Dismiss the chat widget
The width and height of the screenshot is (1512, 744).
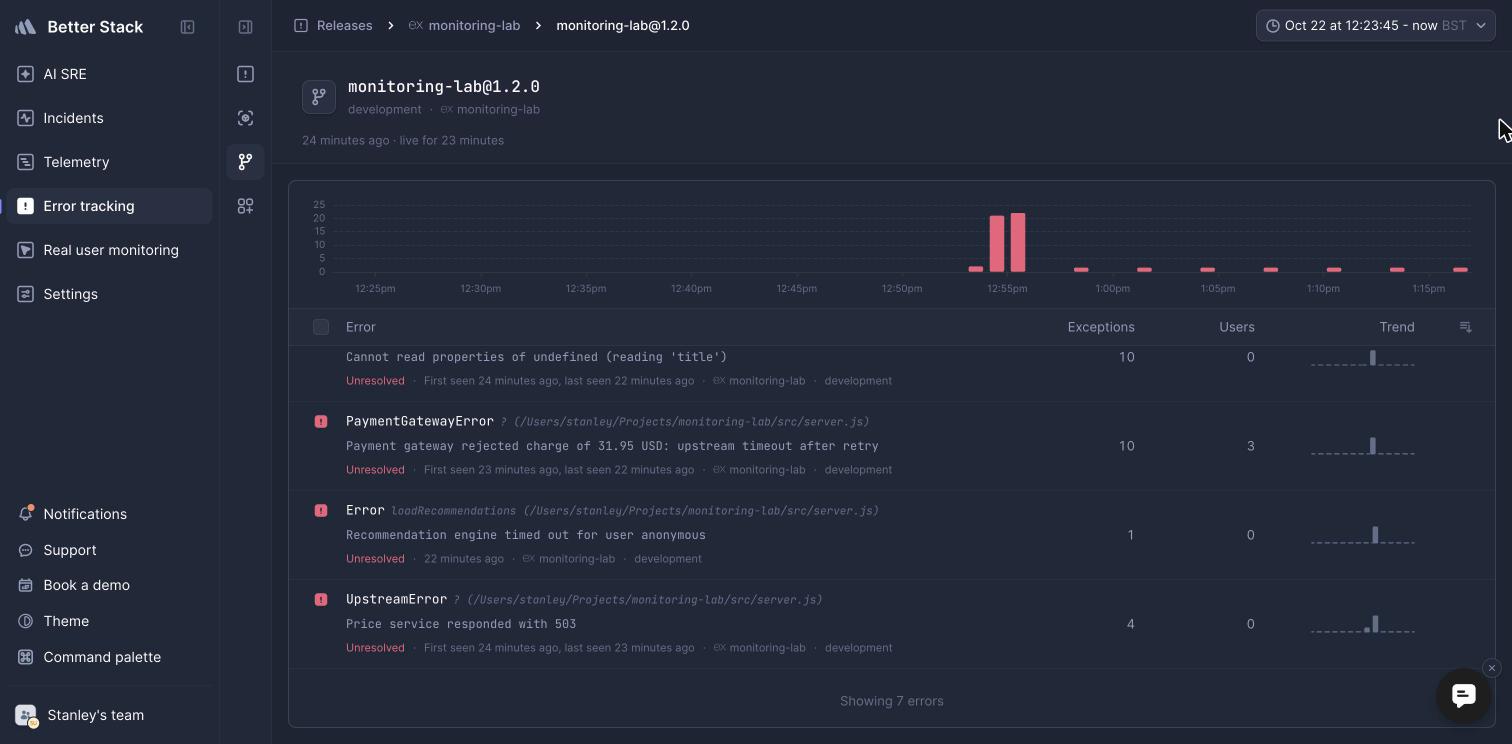[1491, 668]
